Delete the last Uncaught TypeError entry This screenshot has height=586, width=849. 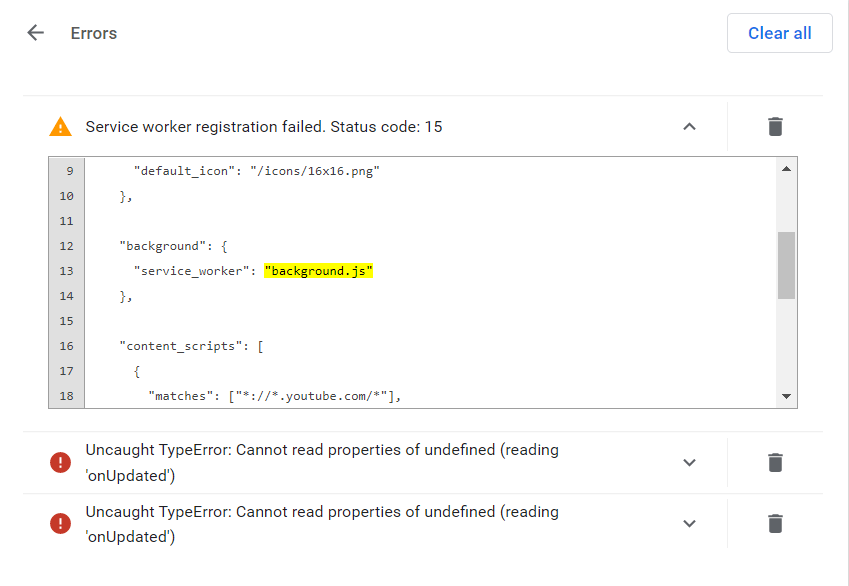coord(775,524)
